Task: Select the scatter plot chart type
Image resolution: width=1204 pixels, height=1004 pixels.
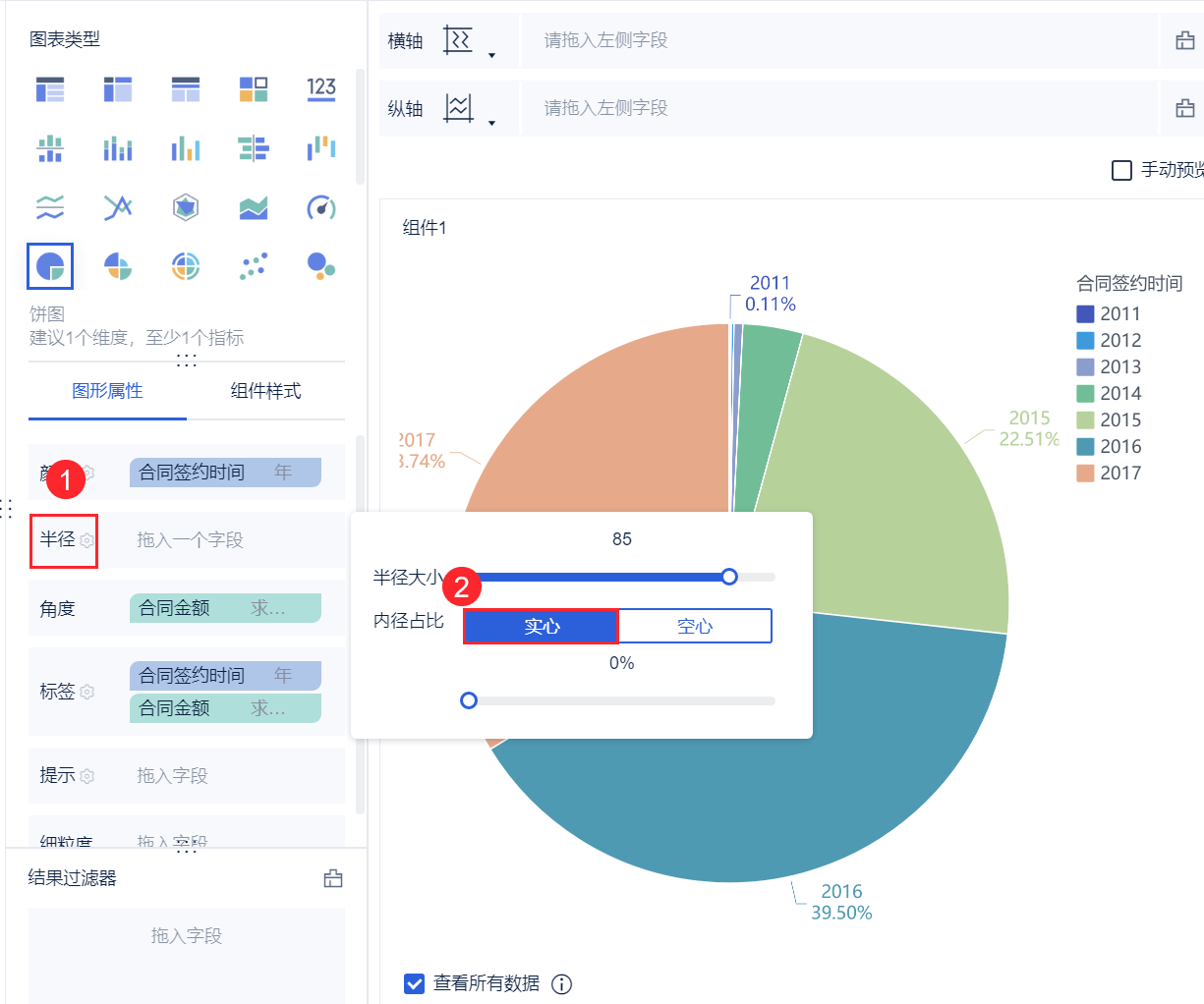Action: (x=254, y=266)
